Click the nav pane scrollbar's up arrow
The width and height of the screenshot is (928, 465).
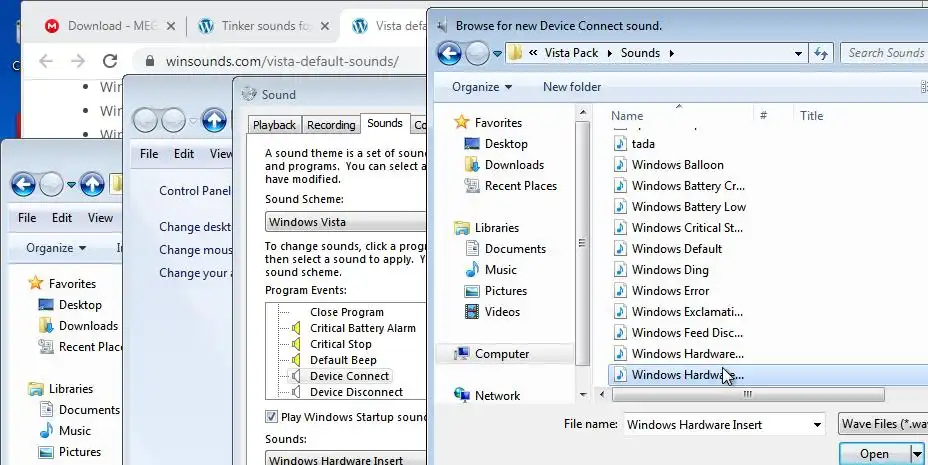click(583, 112)
